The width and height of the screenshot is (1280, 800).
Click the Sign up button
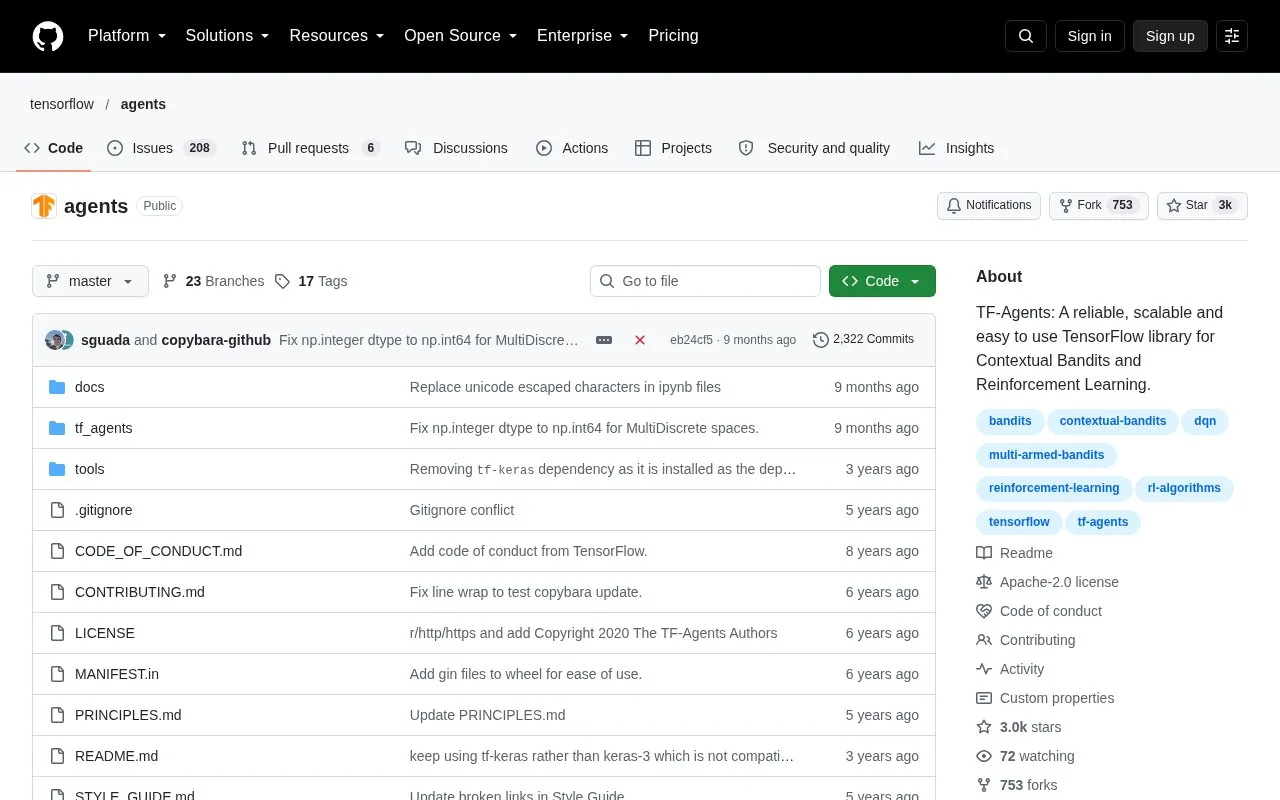click(1170, 36)
